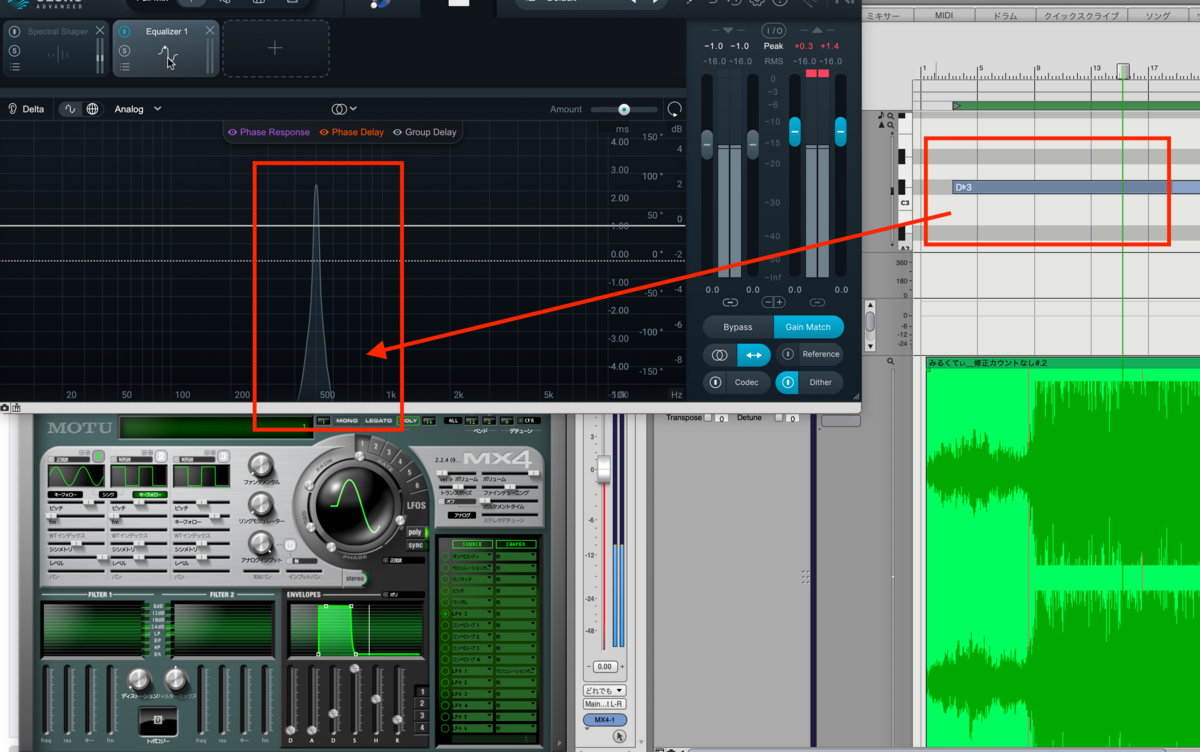Turn the アナログインプット knob
Image resolution: width=1200 pixels, height=752 pixels.
[x=261, y=543]
